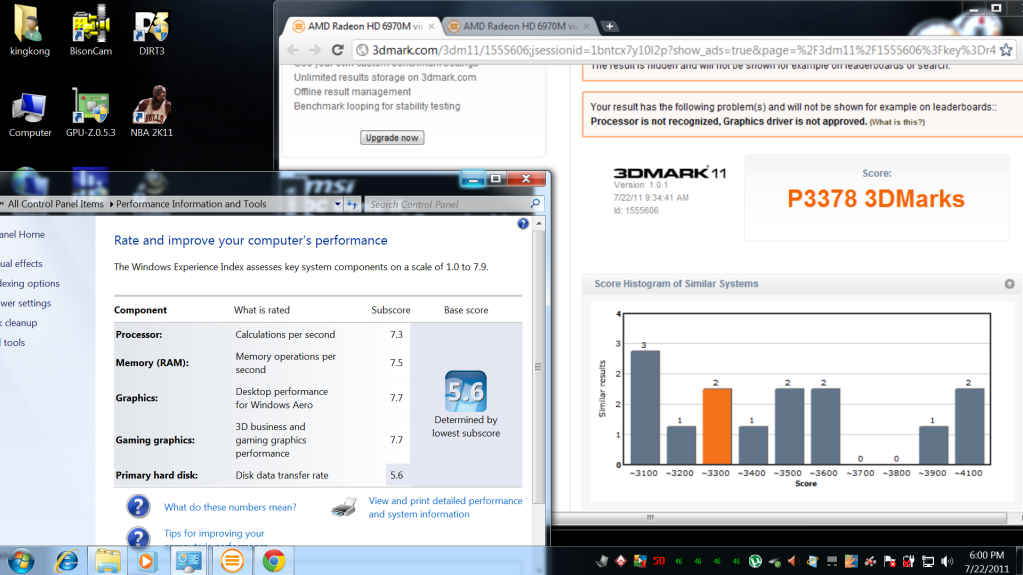Open 'View and print detailed performance' link

click(x=446, y=507)
